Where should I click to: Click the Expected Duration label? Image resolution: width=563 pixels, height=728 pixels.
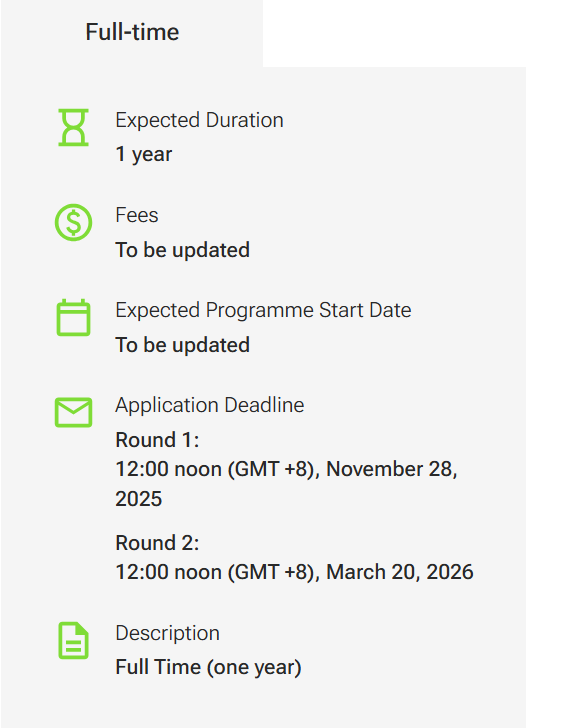point(199,120)
